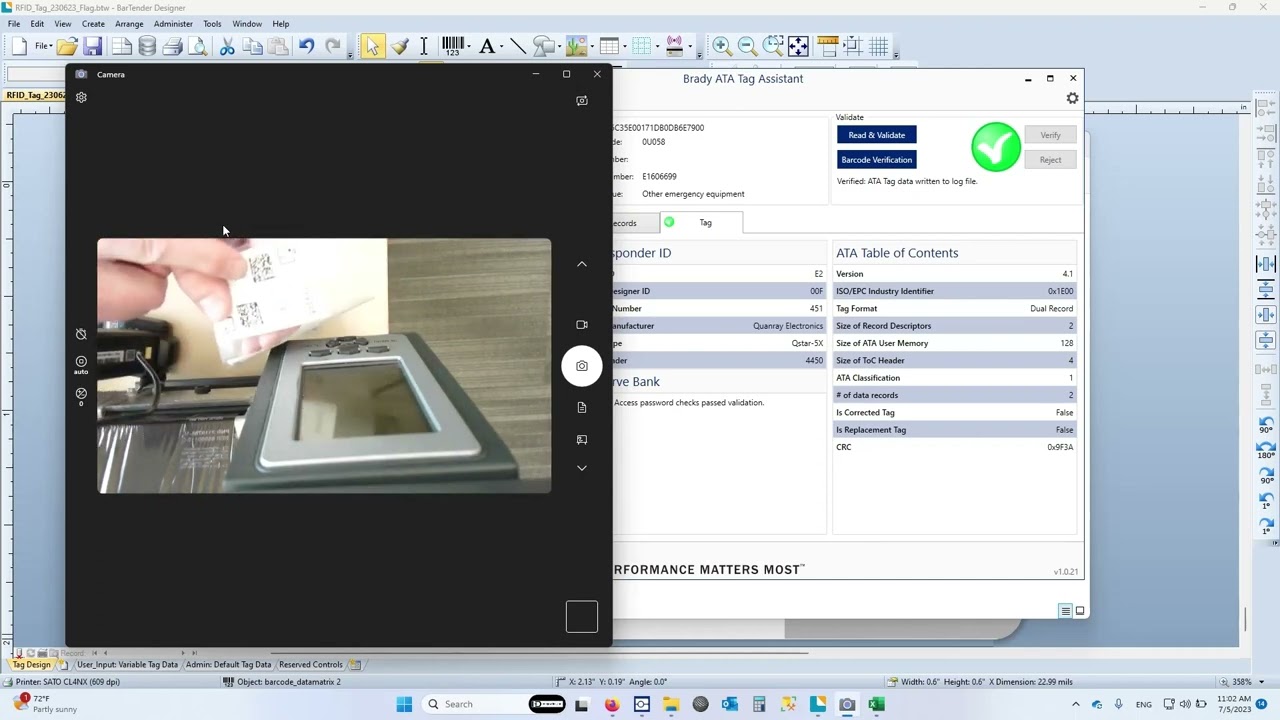Open Outlook from the taskbar
This screenshot has width=1280, height=720.
pos(729,704)
